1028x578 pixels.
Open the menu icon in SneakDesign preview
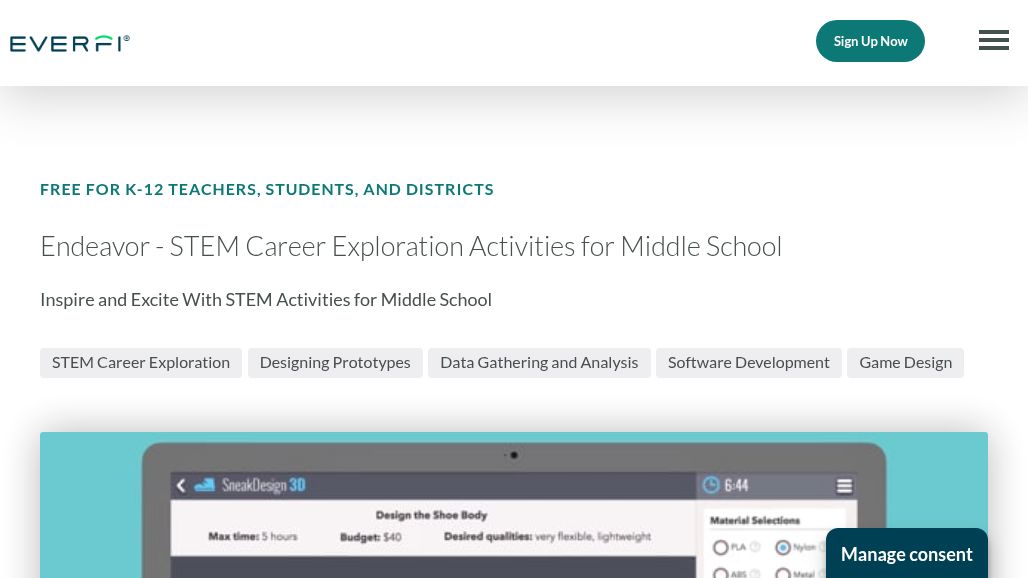(844, 486)
